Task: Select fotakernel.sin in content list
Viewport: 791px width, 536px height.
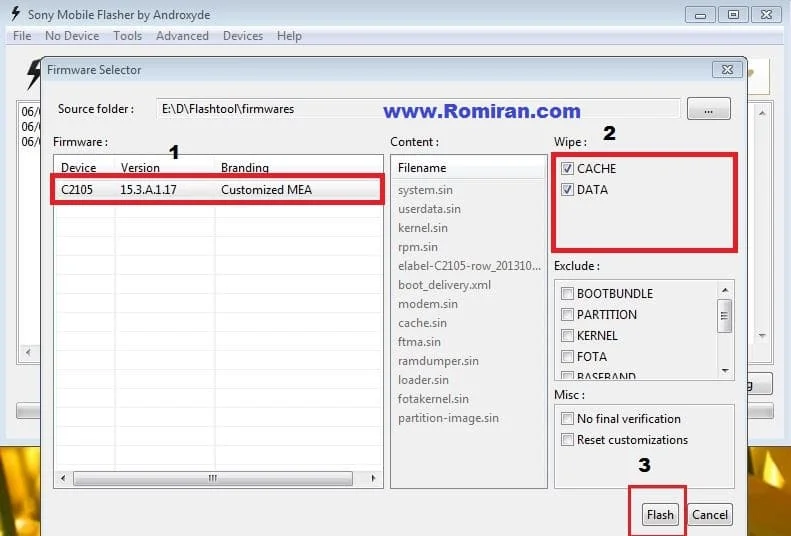Action: point(433,399)
